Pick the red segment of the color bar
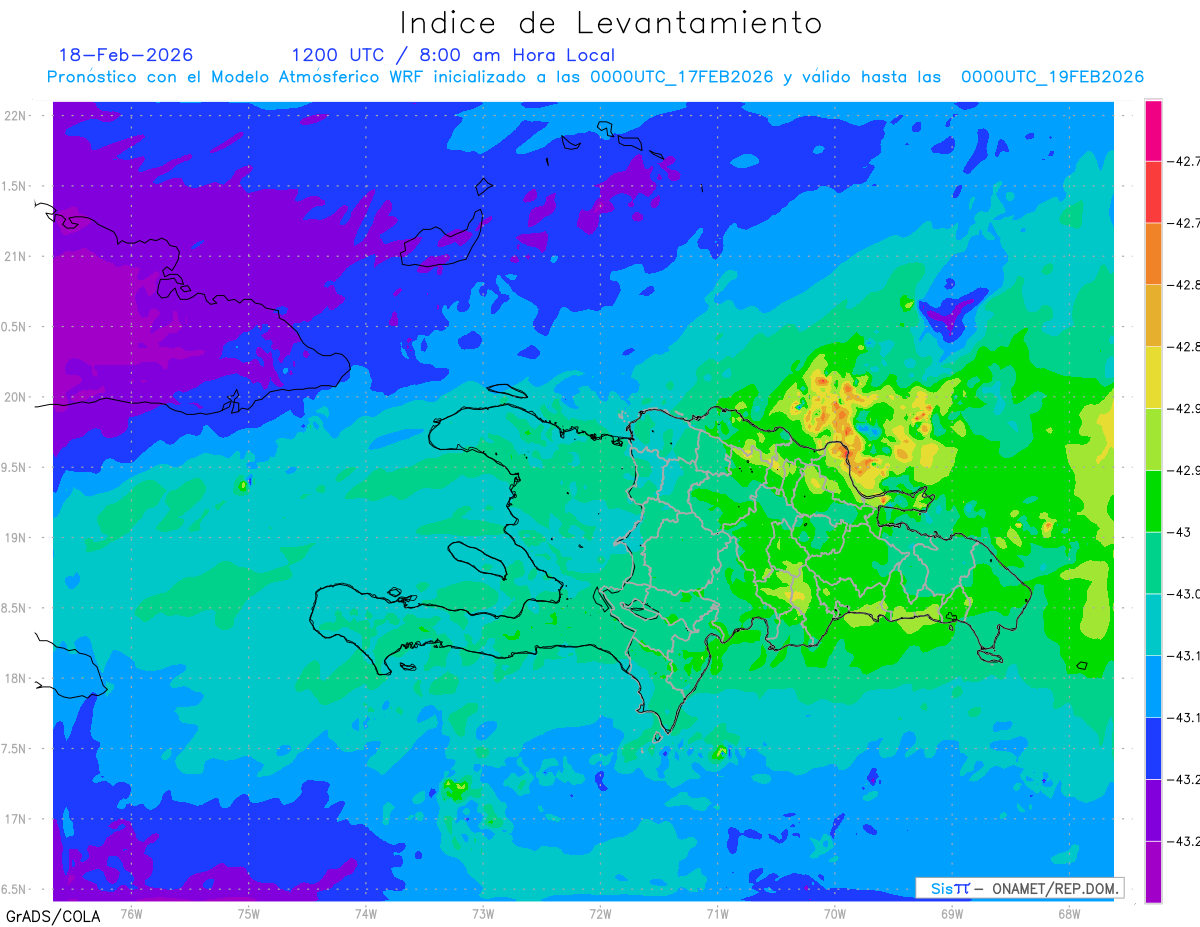This screenshot has width=1200, height=927. pos(1153,192)
